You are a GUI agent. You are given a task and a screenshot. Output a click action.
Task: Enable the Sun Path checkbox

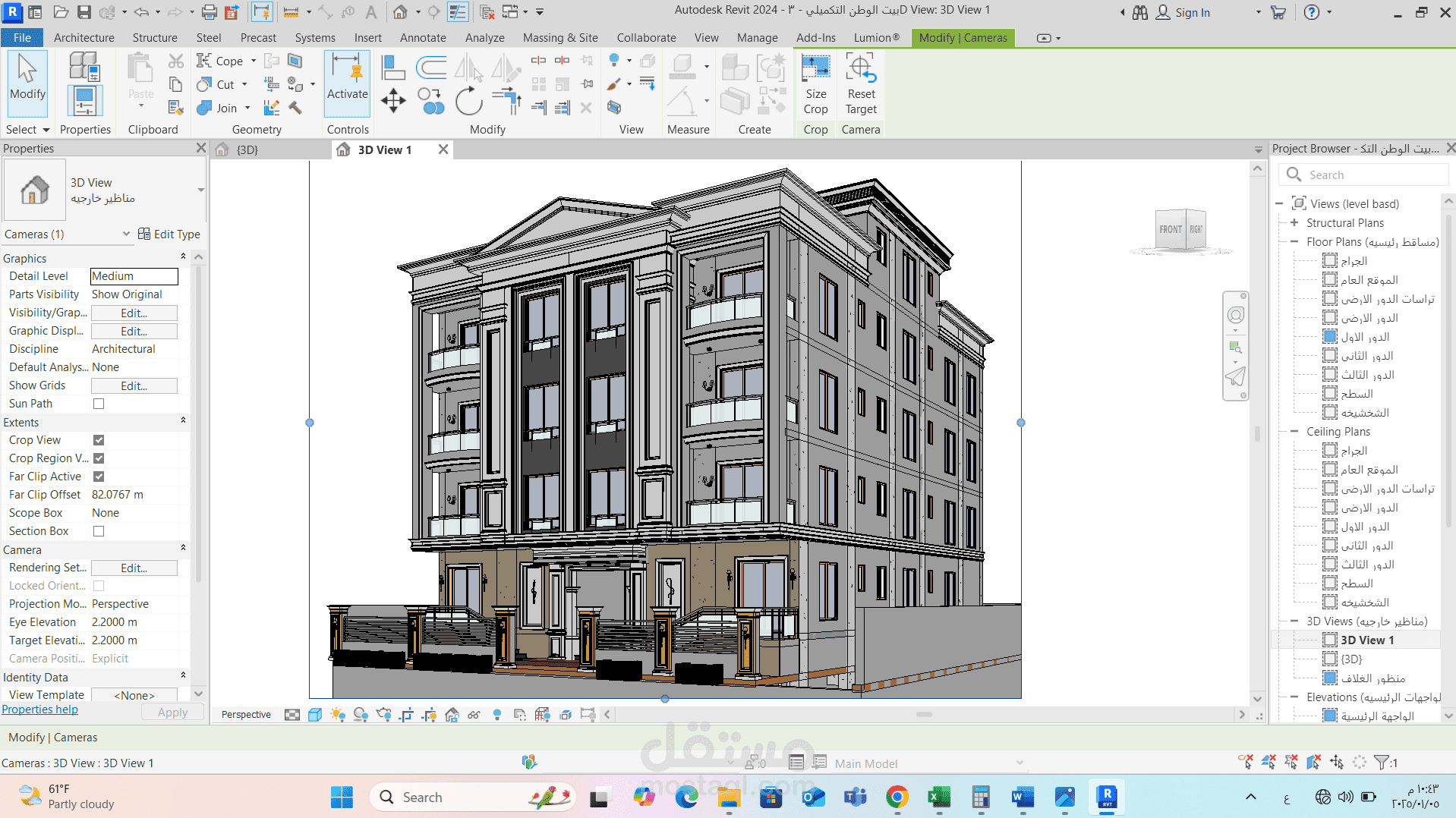[x=99, y=404]
